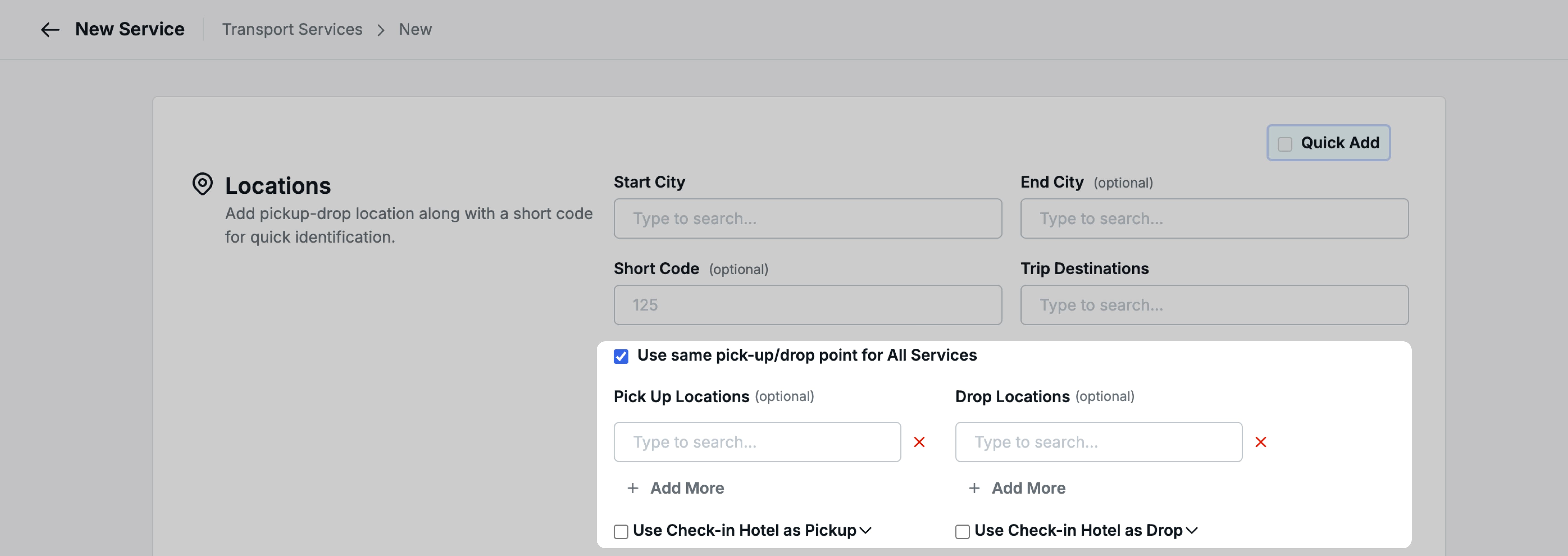This screenshot has width=1568, height=556.
Task: Focus the Short Code input field
Action: [807, 305]
